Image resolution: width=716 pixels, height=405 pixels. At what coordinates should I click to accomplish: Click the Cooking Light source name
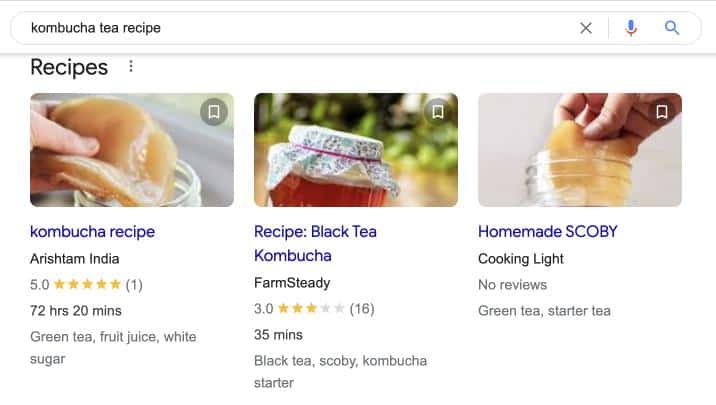(x=521, y=259)
